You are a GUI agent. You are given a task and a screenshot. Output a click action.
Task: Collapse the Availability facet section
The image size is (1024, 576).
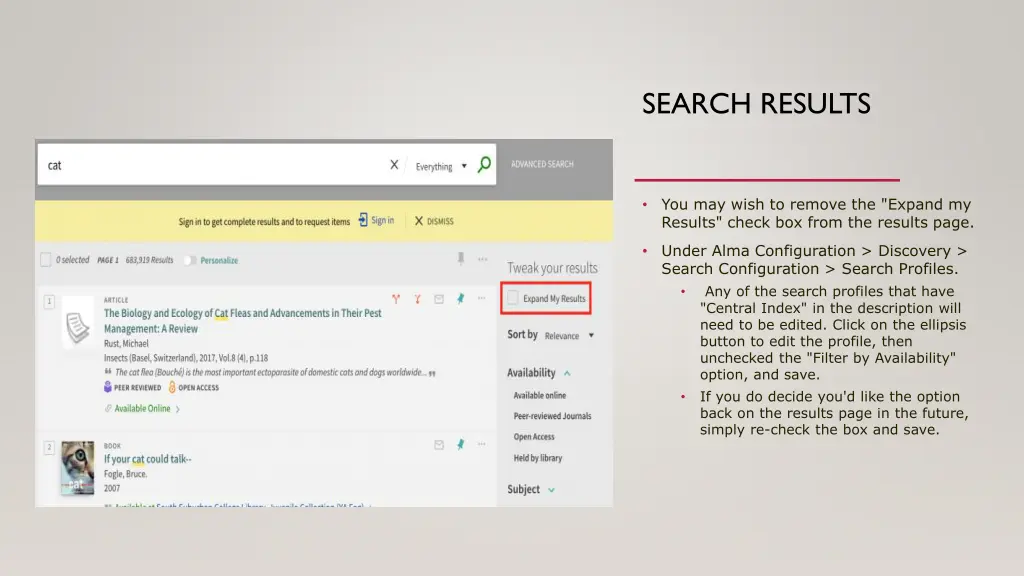[567, 373]
